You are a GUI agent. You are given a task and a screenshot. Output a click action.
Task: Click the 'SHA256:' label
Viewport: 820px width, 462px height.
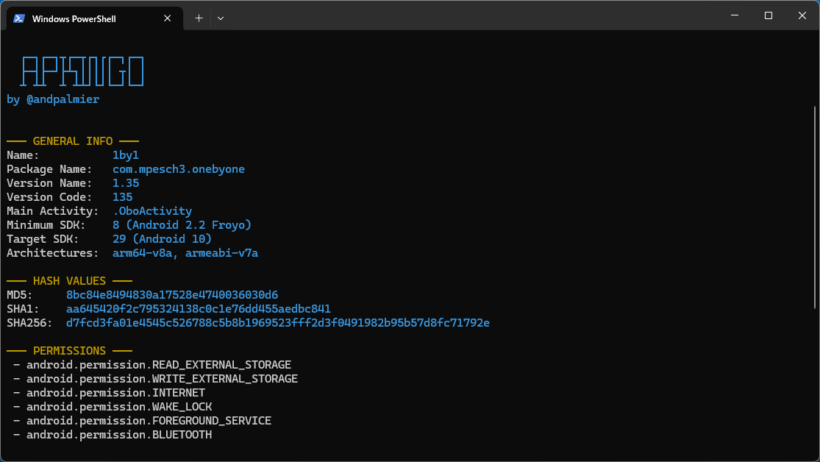point(29,323)
